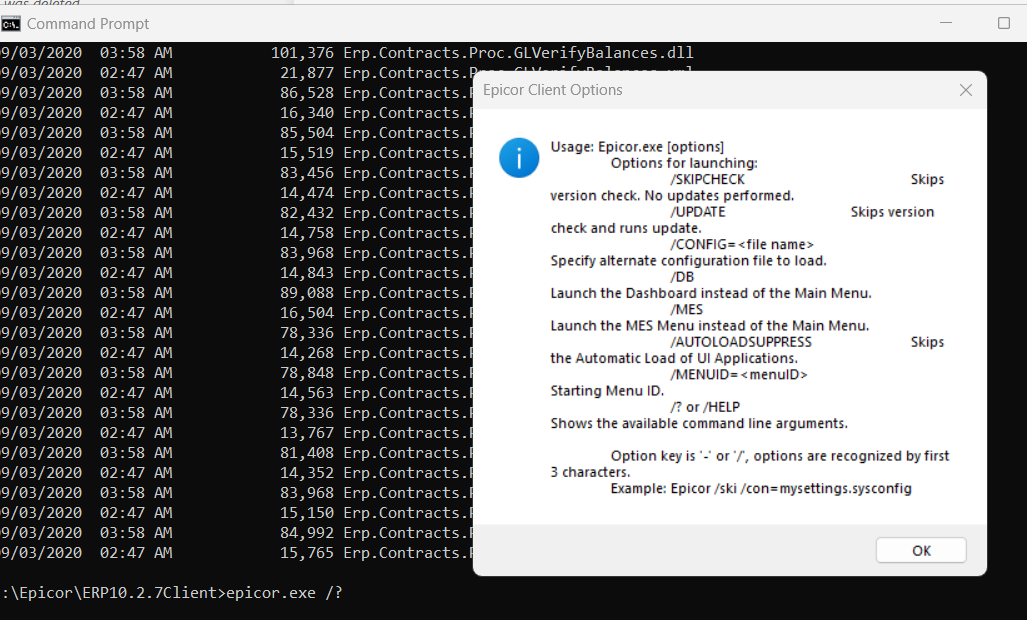The width and height of the screenshot is (1027, 620).
Task: Maximize the Command Prompt window
Action: 1003,23
